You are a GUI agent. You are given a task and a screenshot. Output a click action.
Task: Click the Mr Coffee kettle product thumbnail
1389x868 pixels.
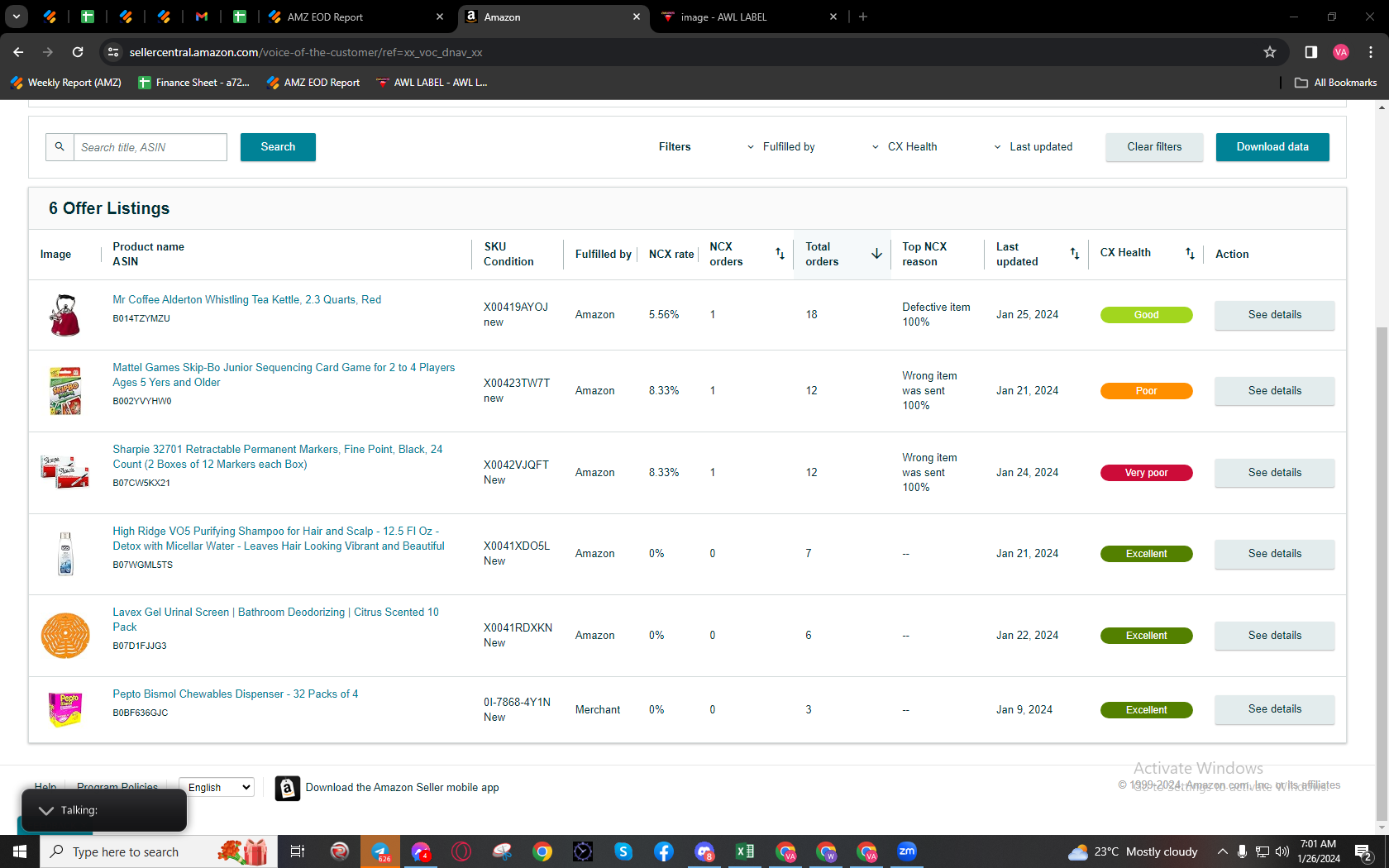point(65,315)
